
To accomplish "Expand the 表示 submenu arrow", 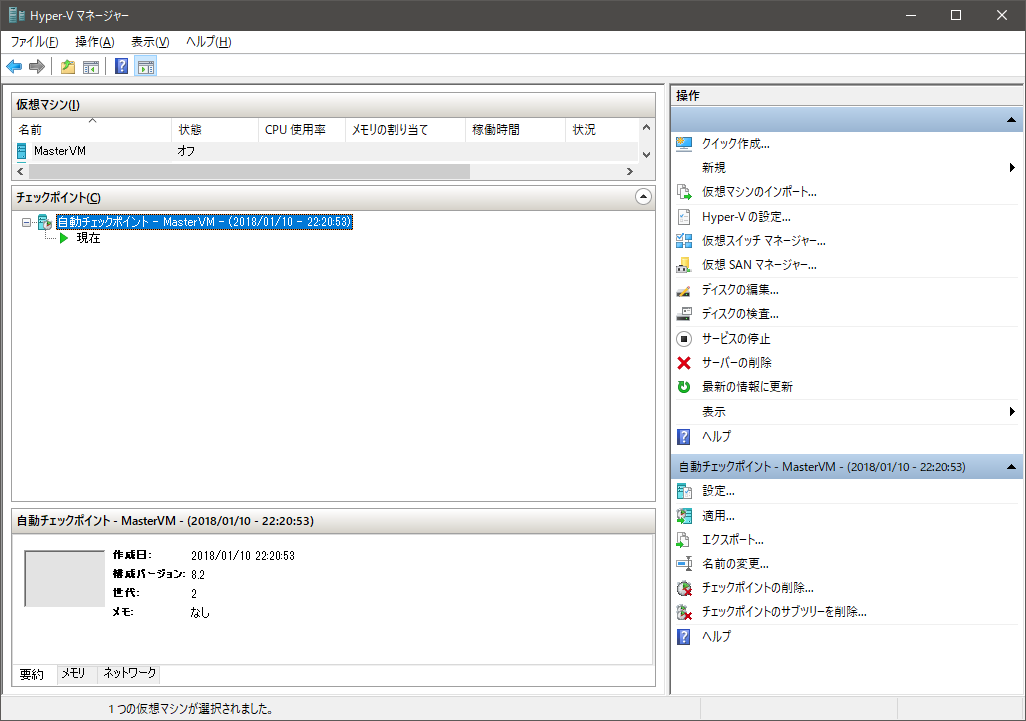I will tap(1011, 411).
